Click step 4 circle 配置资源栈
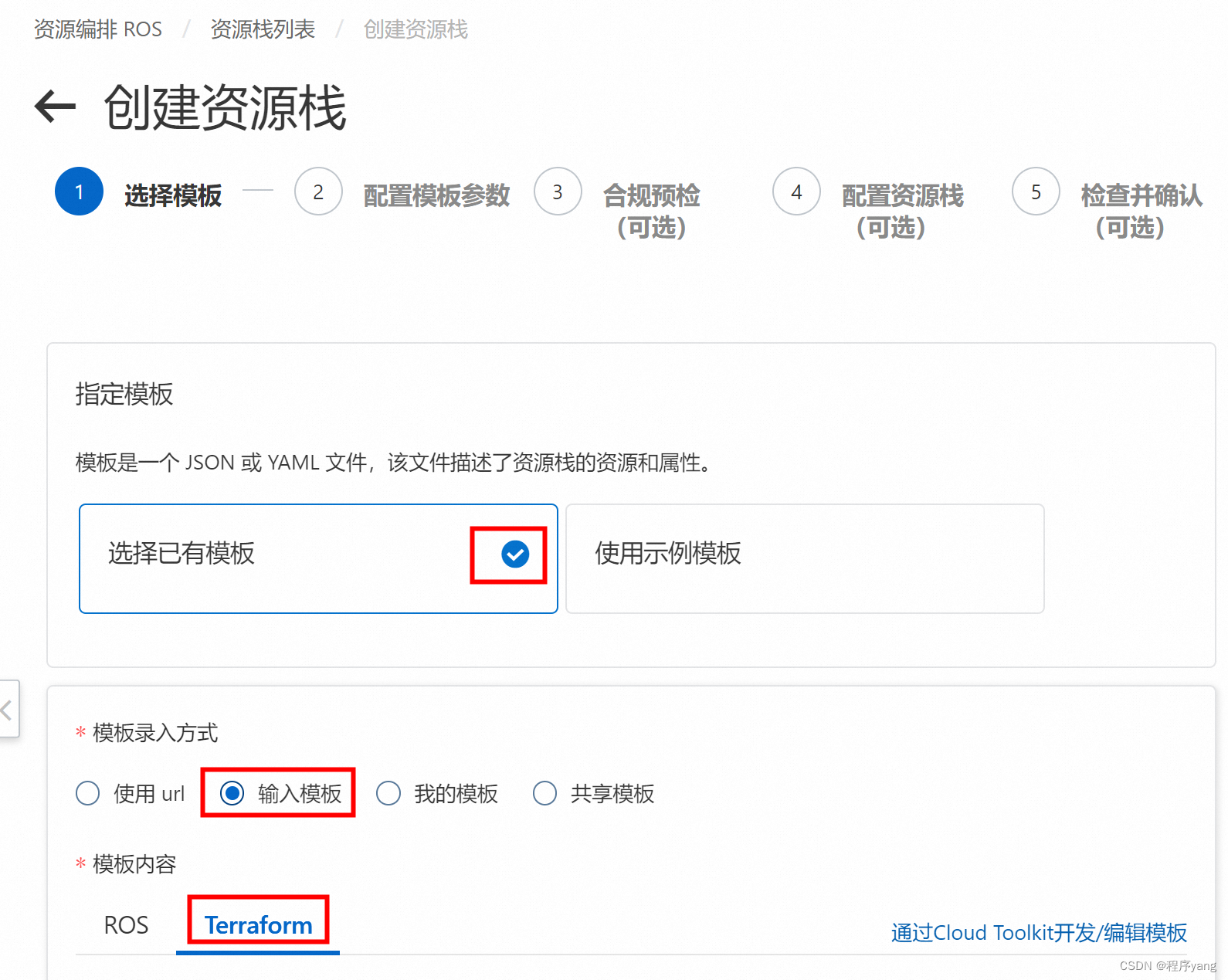This screenshot has width=1228, height=980. point(796,192)
